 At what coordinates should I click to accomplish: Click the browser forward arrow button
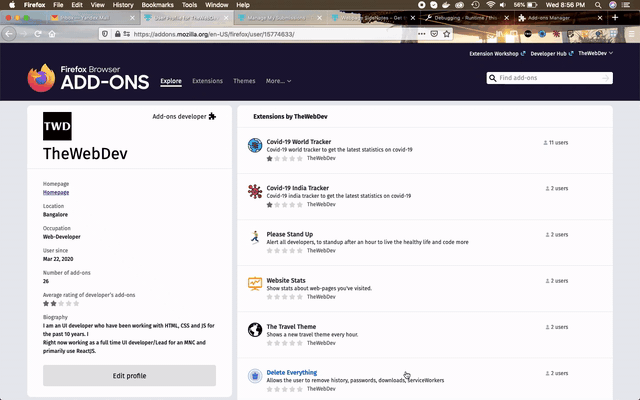point(24,34)
